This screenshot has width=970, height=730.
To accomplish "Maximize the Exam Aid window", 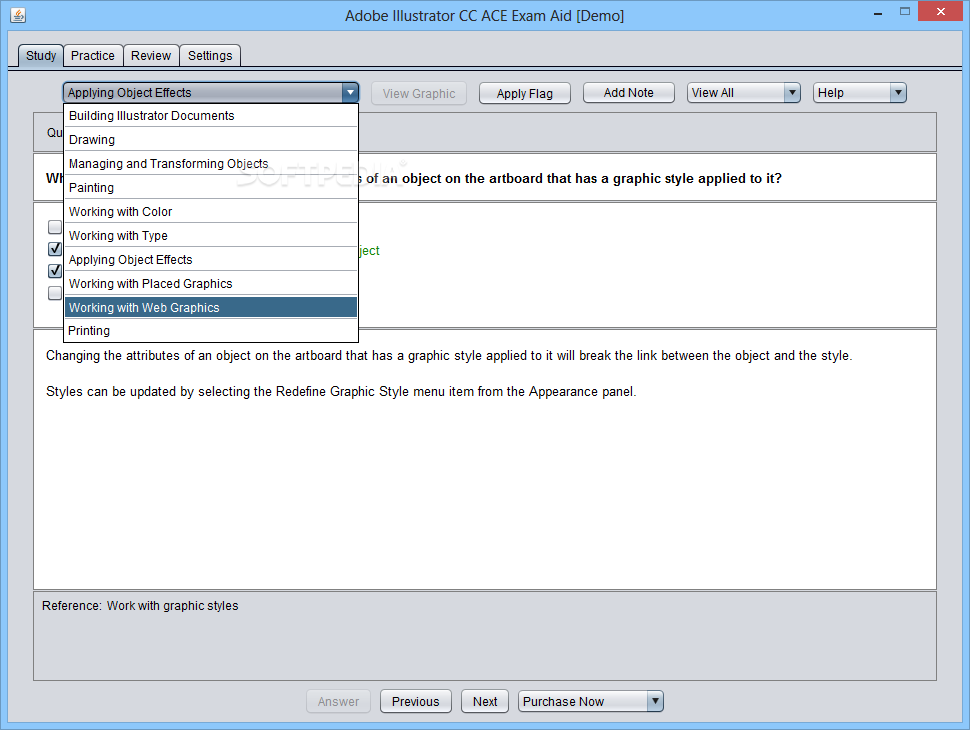I will (904, 12).
